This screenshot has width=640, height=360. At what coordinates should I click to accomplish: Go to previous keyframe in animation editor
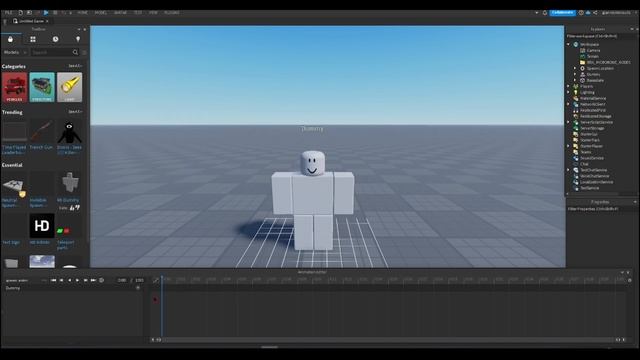click(62, 280)
